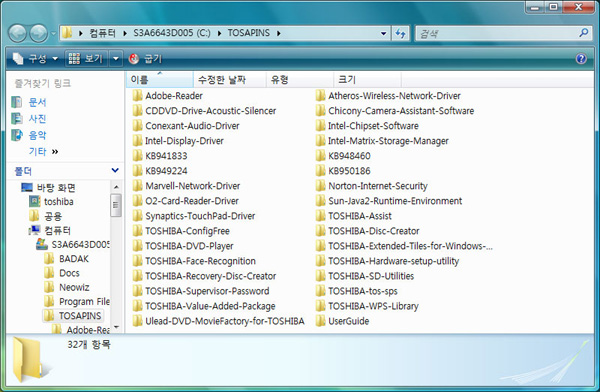Select Neowiz folder in the tree
600x392 pixels.
[74, 287]
